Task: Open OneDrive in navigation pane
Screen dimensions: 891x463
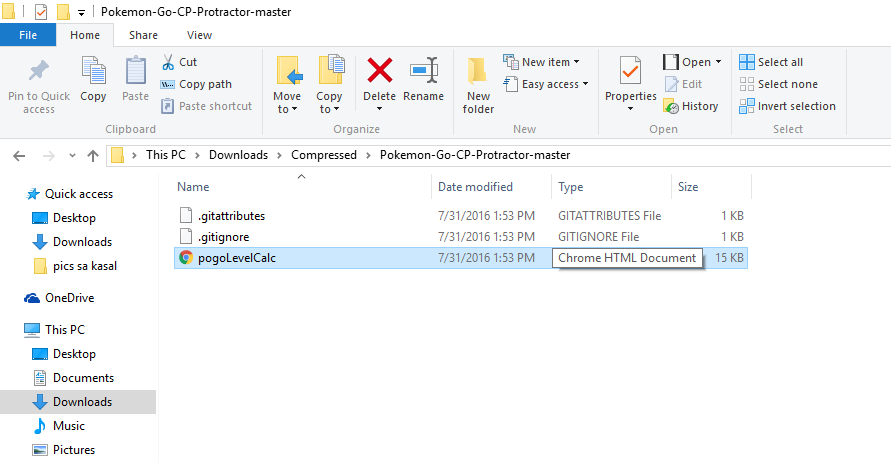Action: (69, 298)
